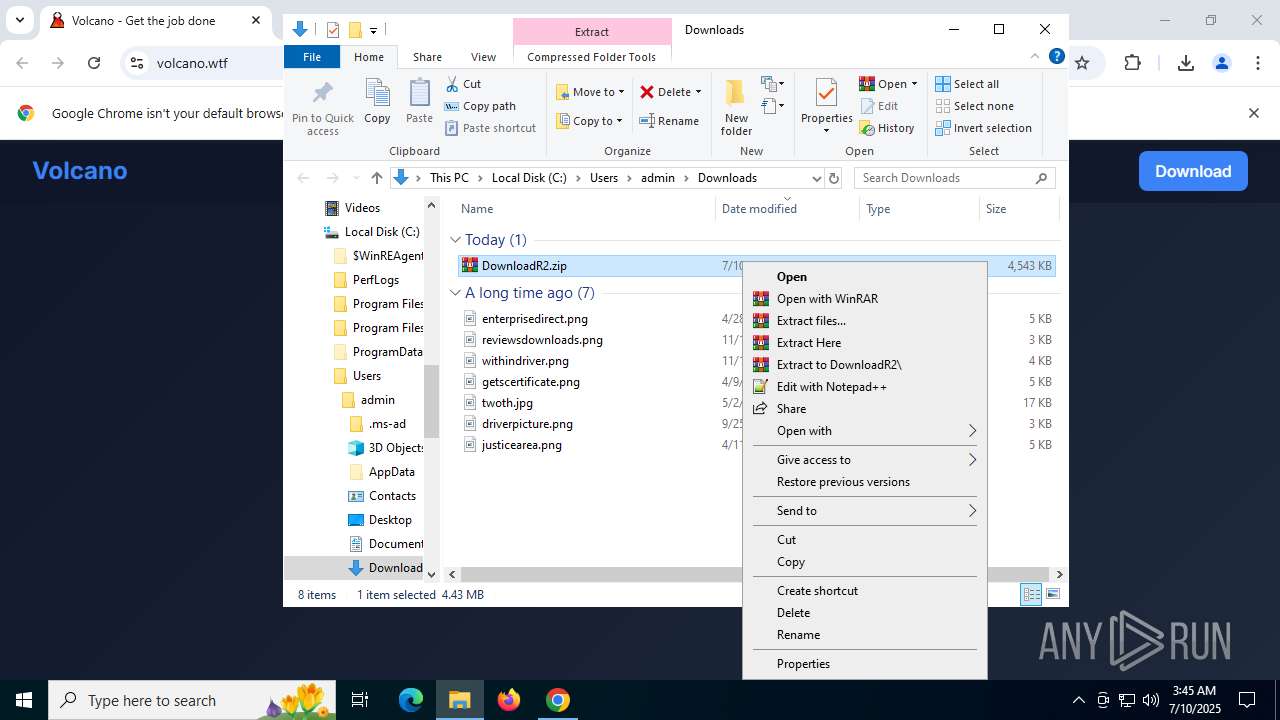Go up one folder level arrow
The height and width of the screenshot is (720, 1280).
click(x=376, y=178)
